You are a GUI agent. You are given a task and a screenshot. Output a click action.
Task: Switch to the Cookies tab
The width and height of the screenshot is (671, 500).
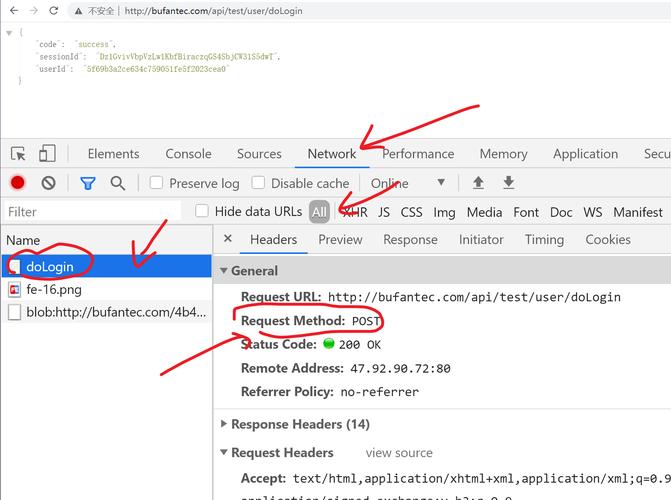point(608,239)
